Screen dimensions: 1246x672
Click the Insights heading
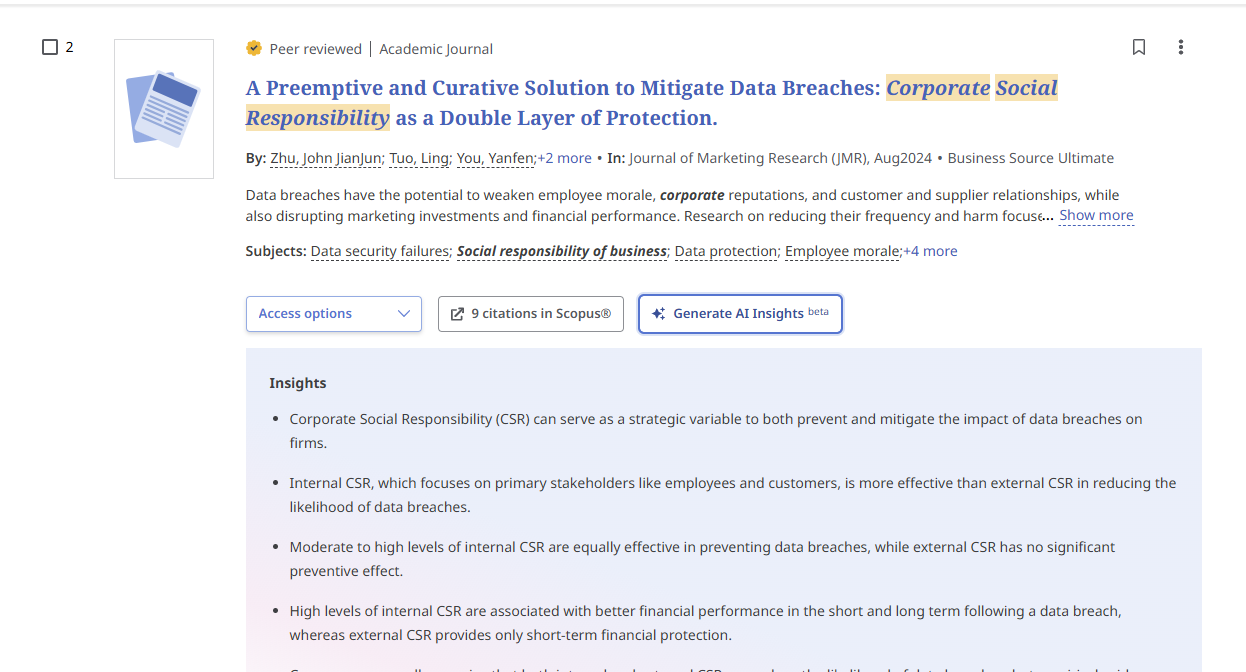click(x=298, y=383)
